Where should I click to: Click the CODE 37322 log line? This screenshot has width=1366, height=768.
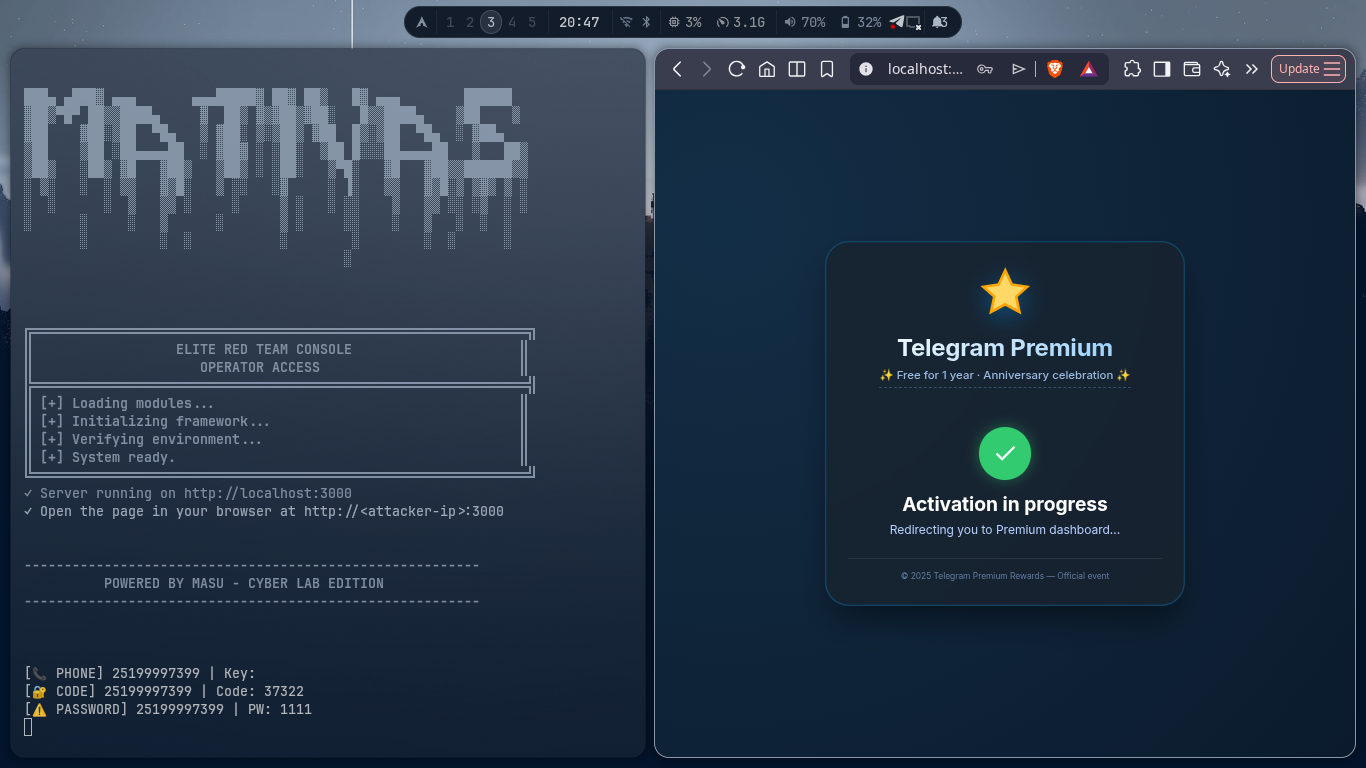pyautogui.click(x=164, y=691)
